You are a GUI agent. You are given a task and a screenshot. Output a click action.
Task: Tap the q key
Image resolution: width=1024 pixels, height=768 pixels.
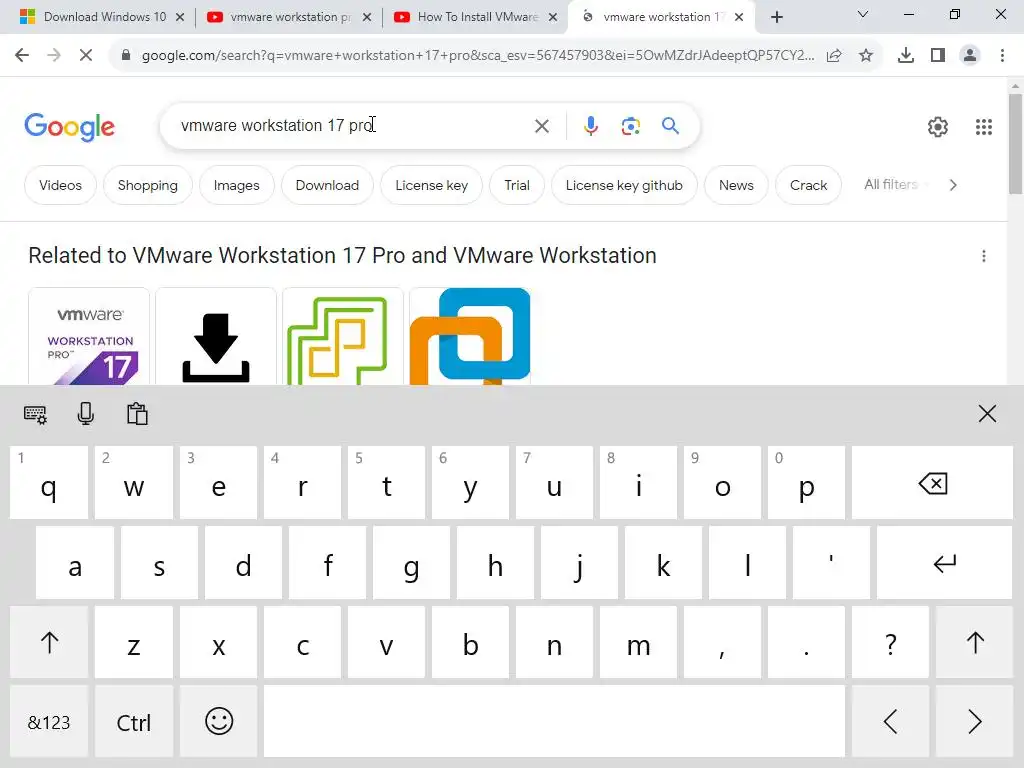[x=49, y=483]
